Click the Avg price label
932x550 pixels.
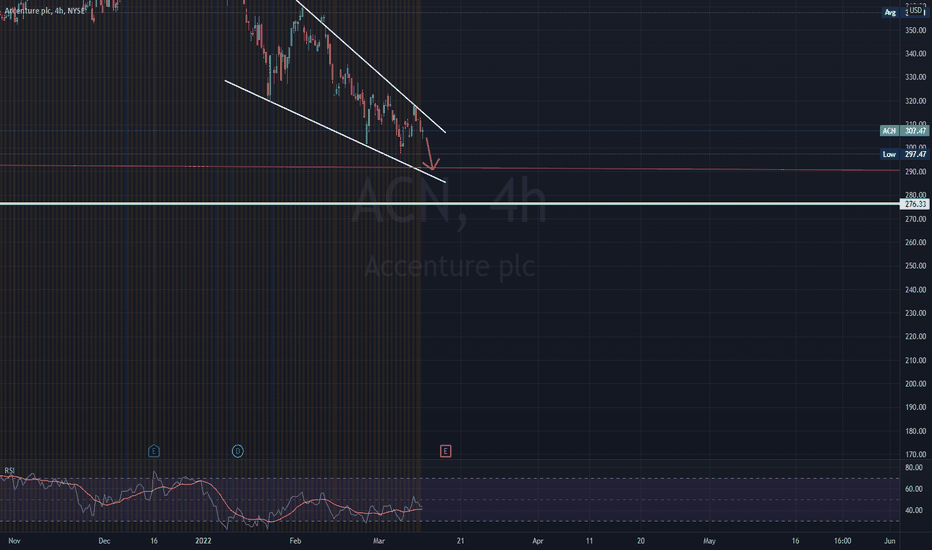(x=890, y=12)
